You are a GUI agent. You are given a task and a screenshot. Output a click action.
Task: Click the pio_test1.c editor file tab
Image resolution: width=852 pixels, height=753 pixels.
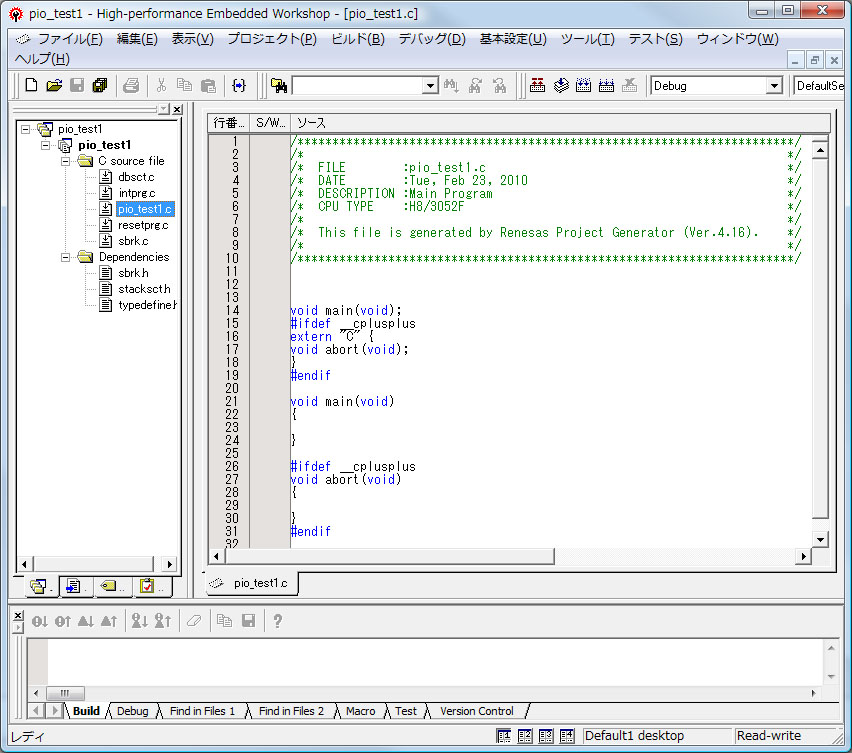pyautogui.click(x=260, y=583)
